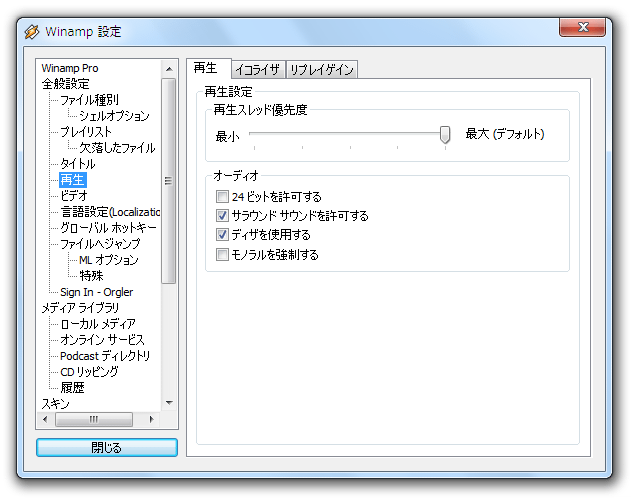Click the horizontal scrollbar thumb of tree

tap(94, 419)
